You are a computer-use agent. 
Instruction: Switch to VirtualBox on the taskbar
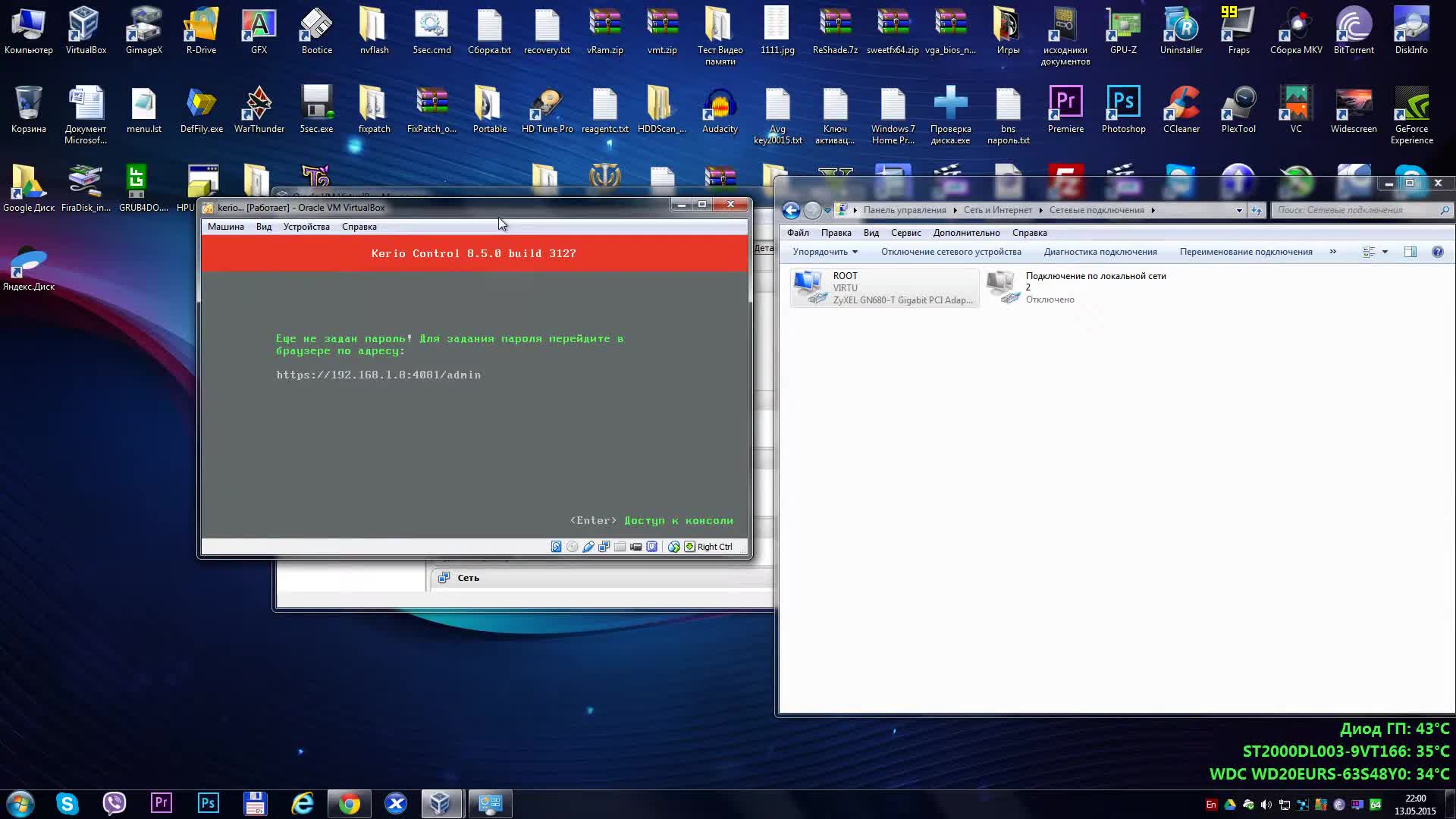pos(442,803)
